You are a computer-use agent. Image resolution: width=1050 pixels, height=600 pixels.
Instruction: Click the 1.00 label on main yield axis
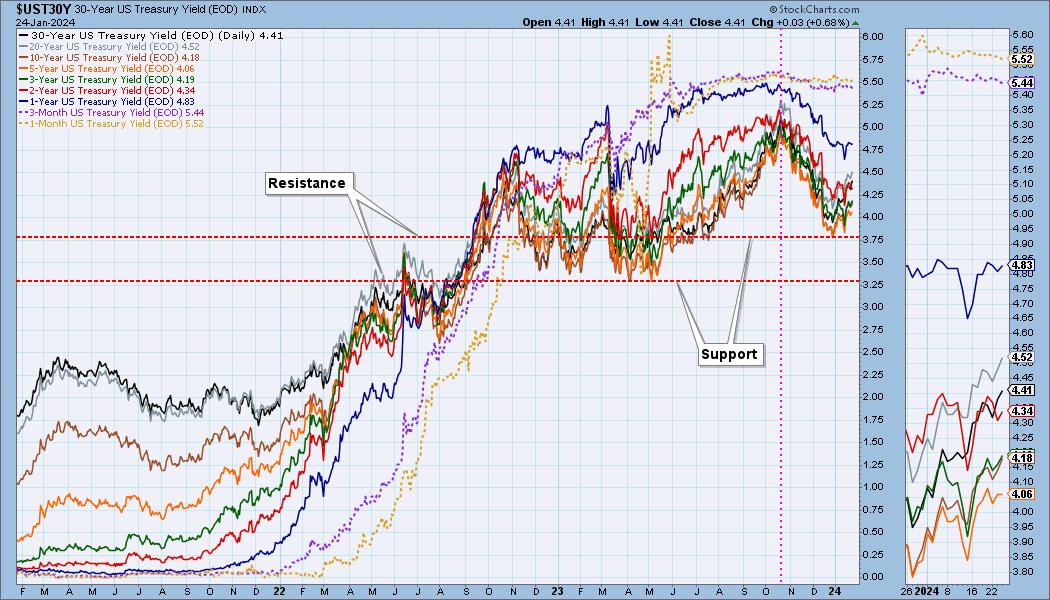tap(873, 487)
